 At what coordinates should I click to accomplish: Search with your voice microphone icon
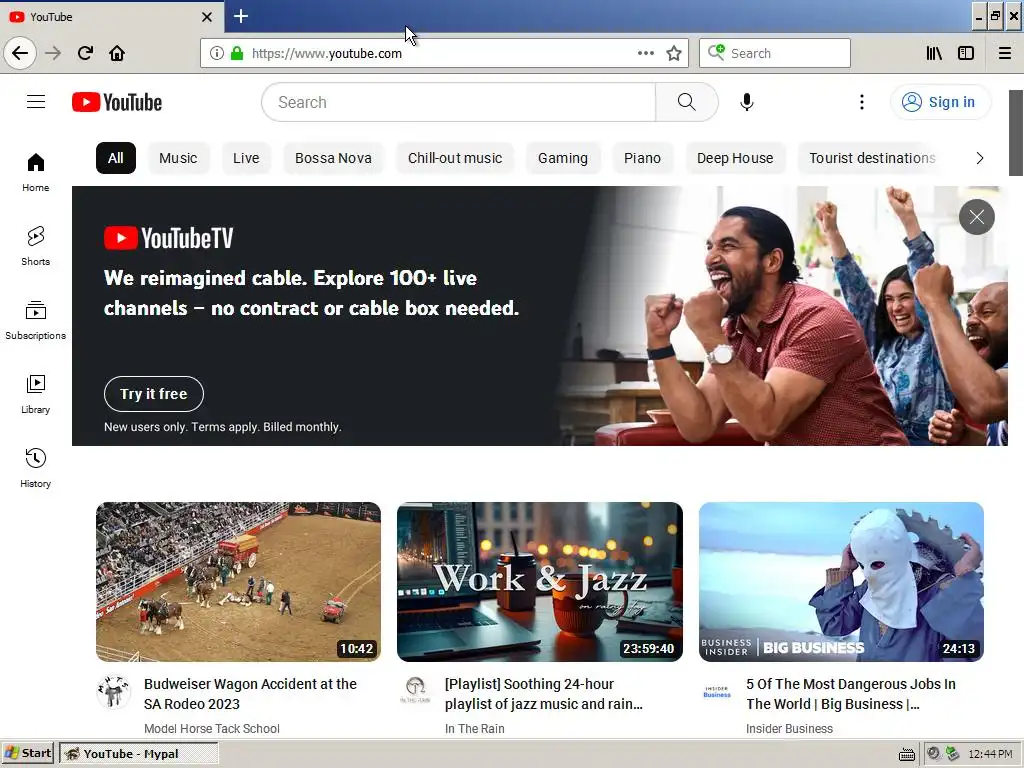[x=746, y=102]
